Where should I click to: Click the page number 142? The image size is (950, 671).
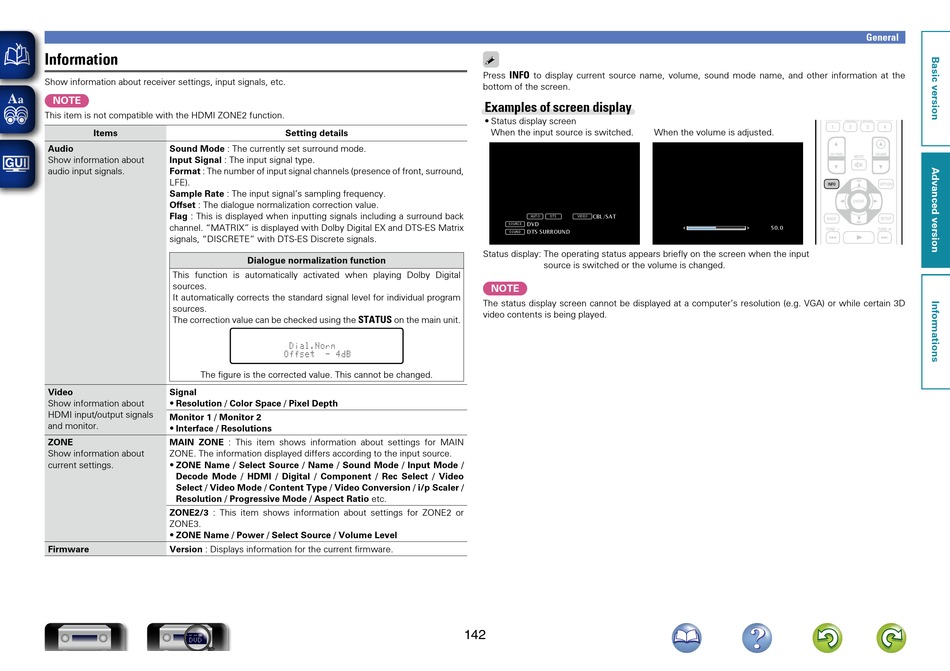tap(475, 635)
